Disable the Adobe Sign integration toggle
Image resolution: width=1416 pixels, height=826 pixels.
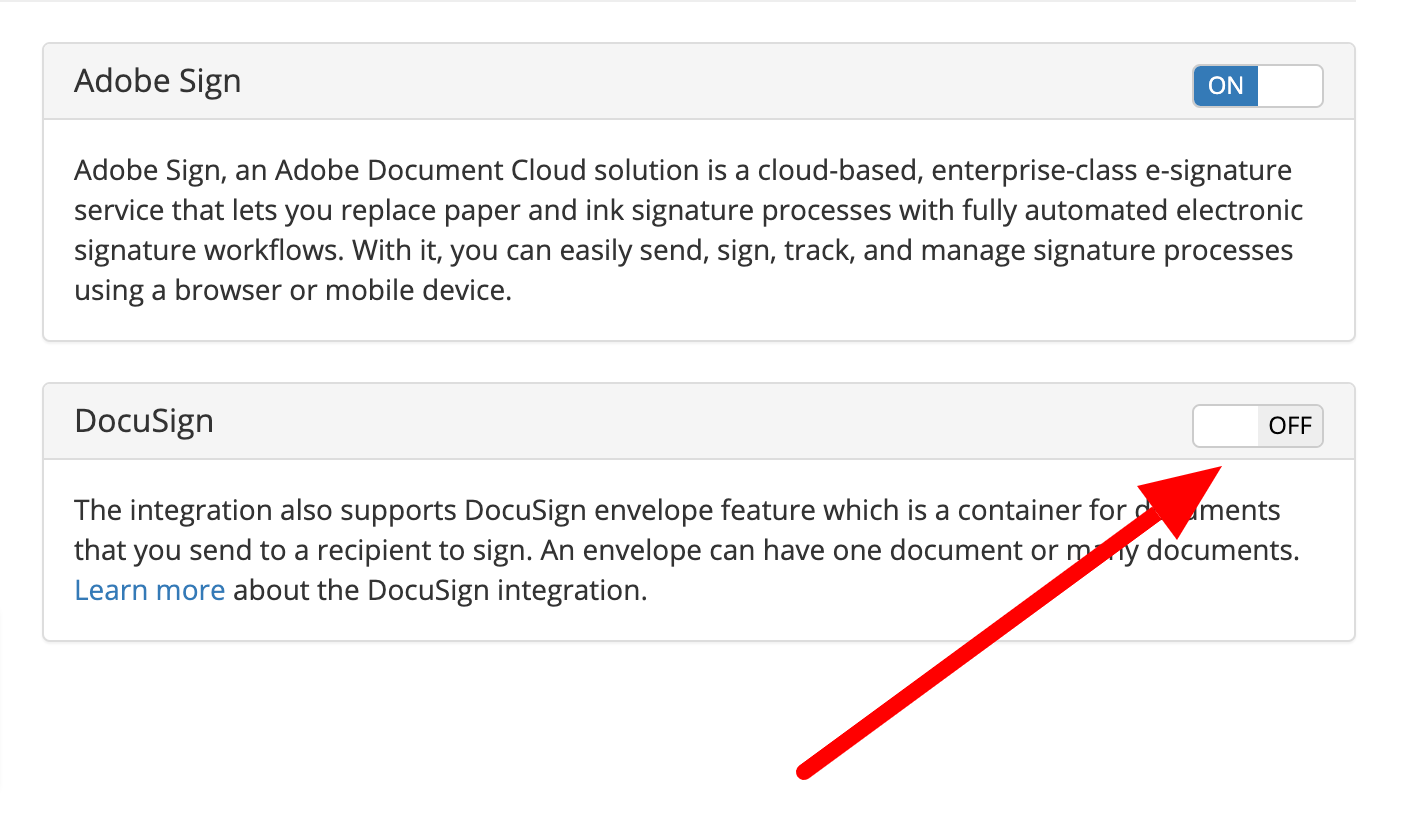tap(1258, 86)
